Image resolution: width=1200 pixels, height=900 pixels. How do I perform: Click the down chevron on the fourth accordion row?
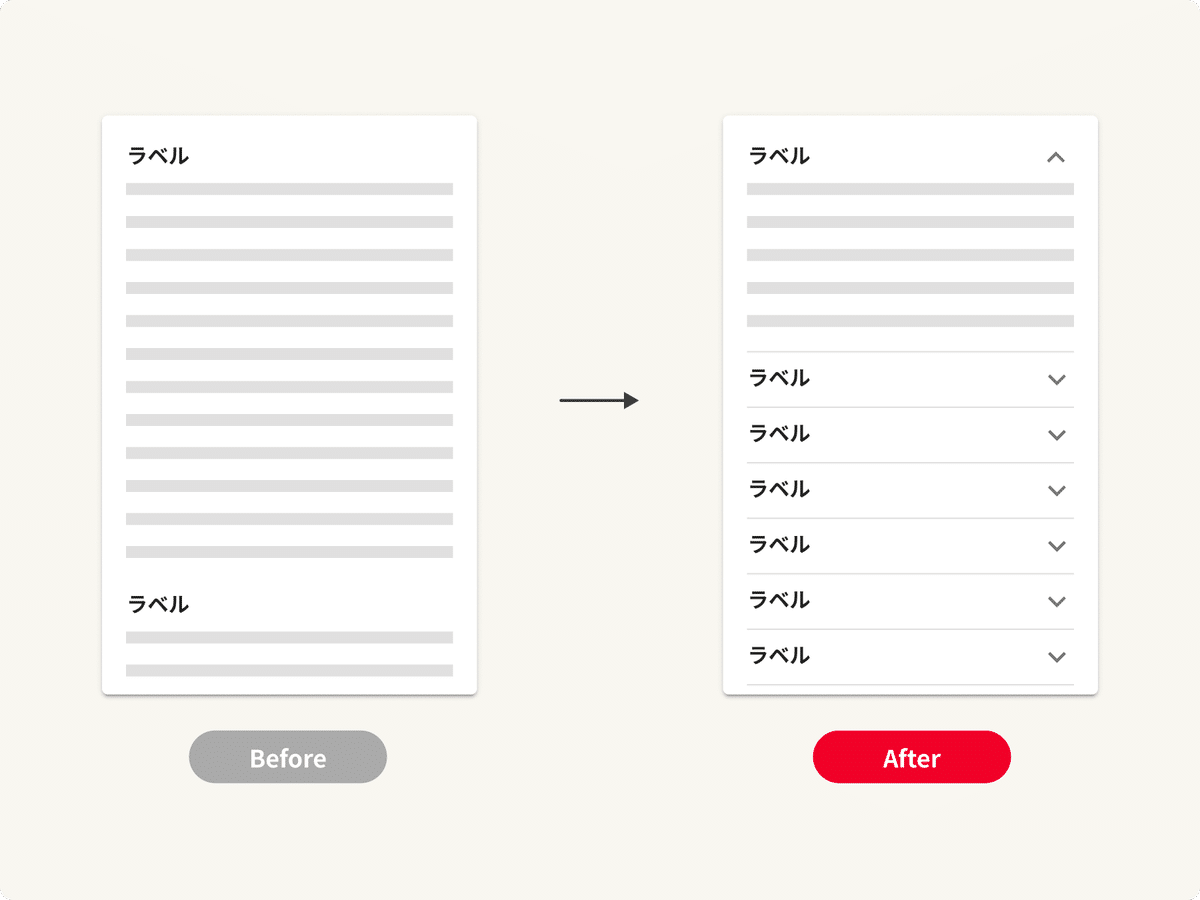pyautogui.click(x=1056, y=491)
